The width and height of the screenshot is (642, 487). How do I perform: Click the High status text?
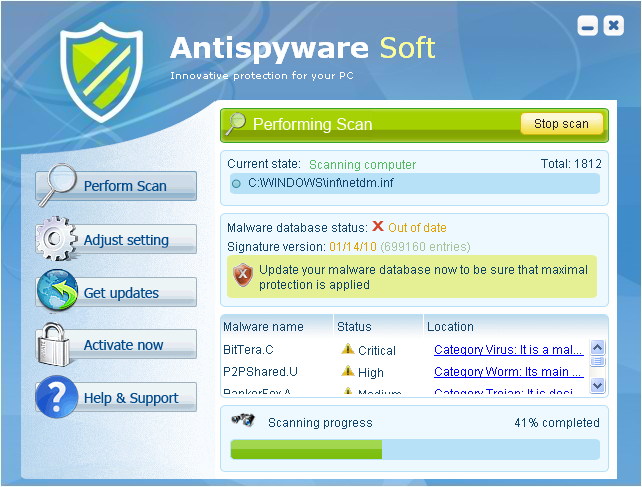tap(371, 373)
